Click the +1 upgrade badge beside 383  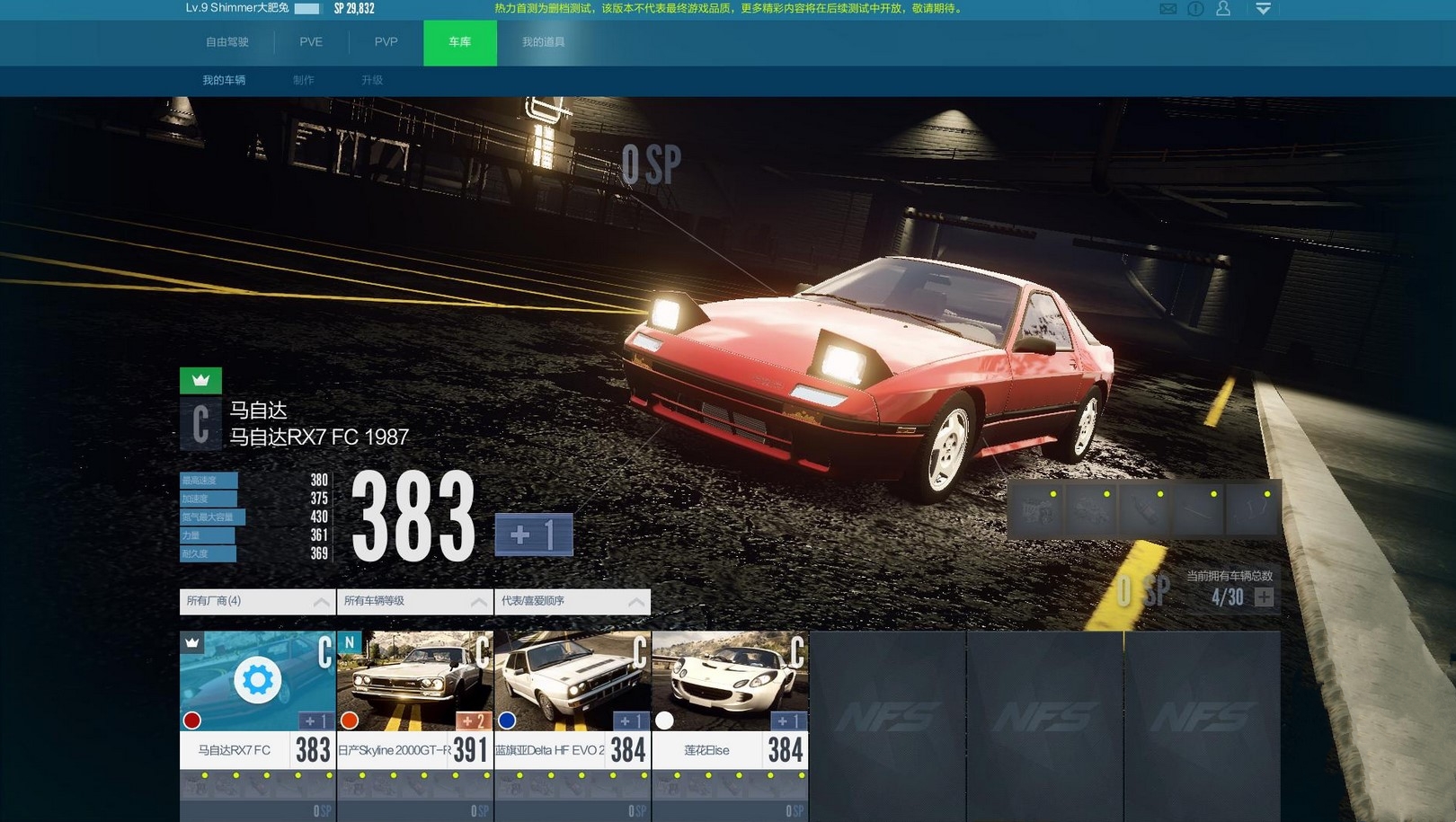point(534,535)
